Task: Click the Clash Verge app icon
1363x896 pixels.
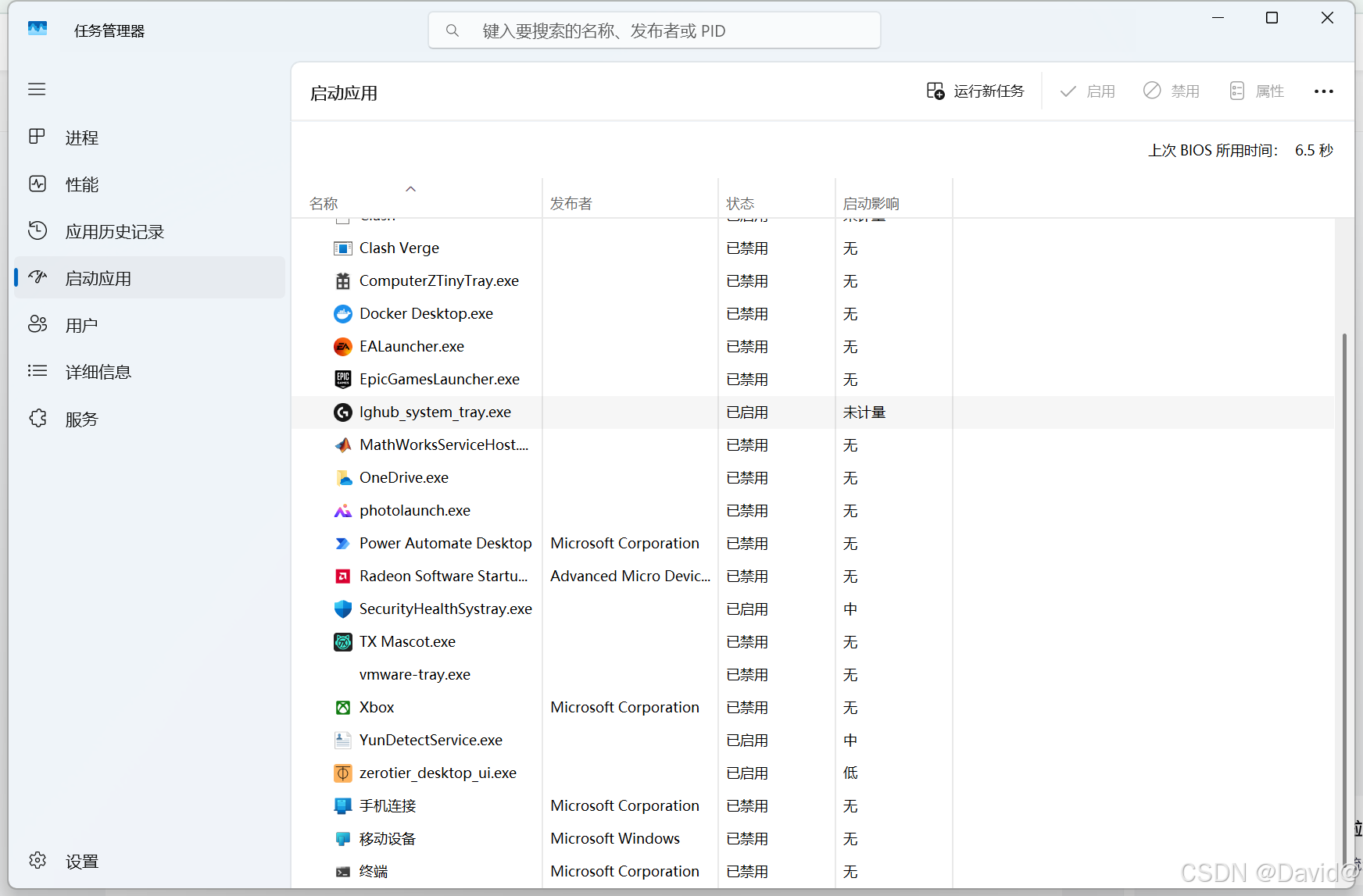Action: [x=342, y=248]
